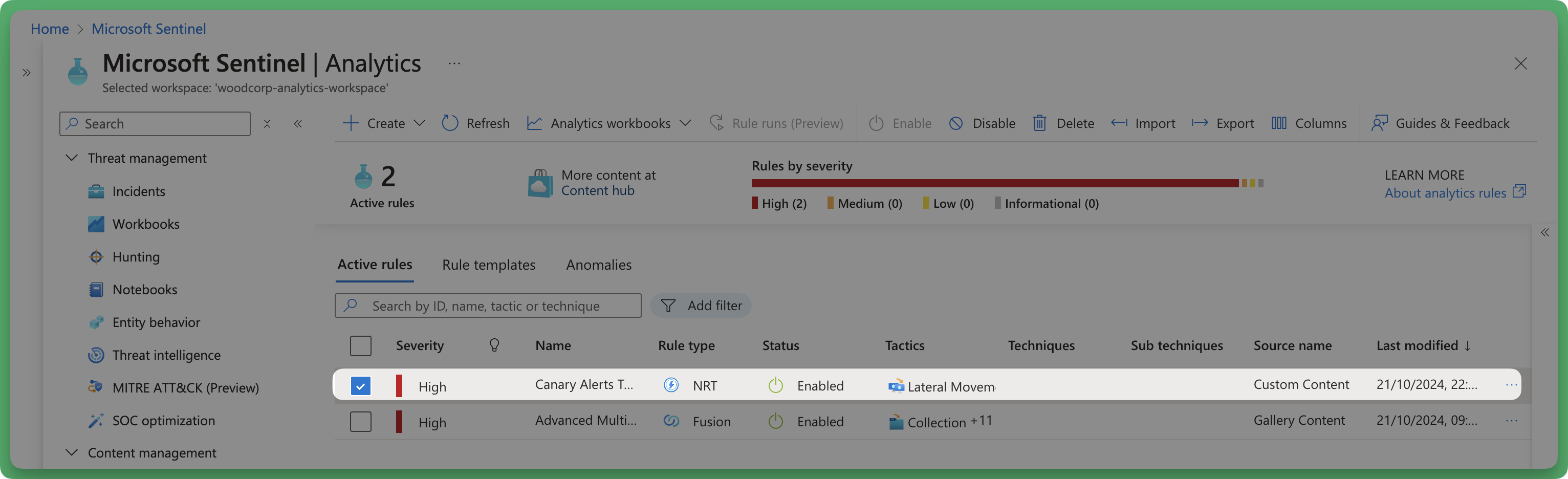
Task: Click the Delete trash icon
Action: [x=1040, y=123]
